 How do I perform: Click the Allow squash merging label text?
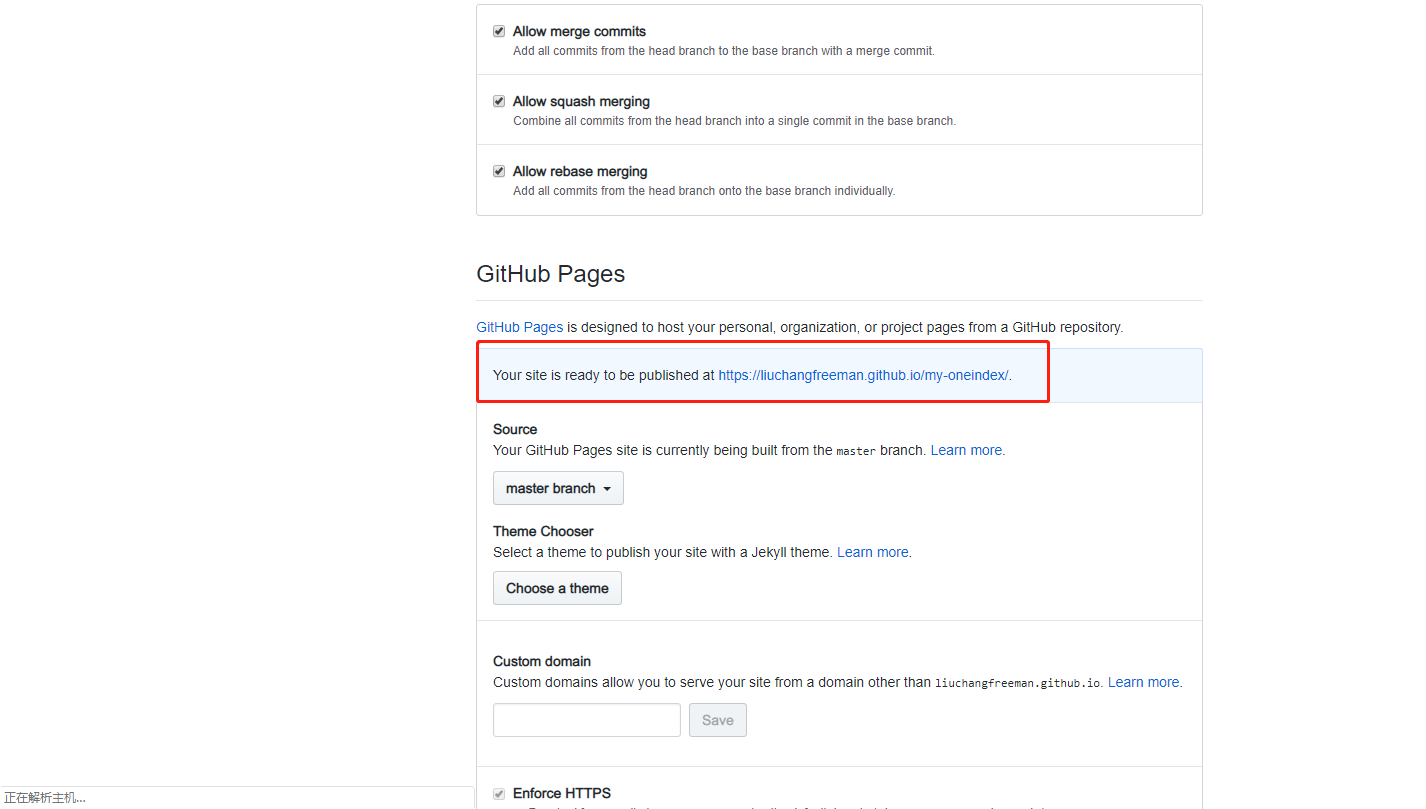581,102
